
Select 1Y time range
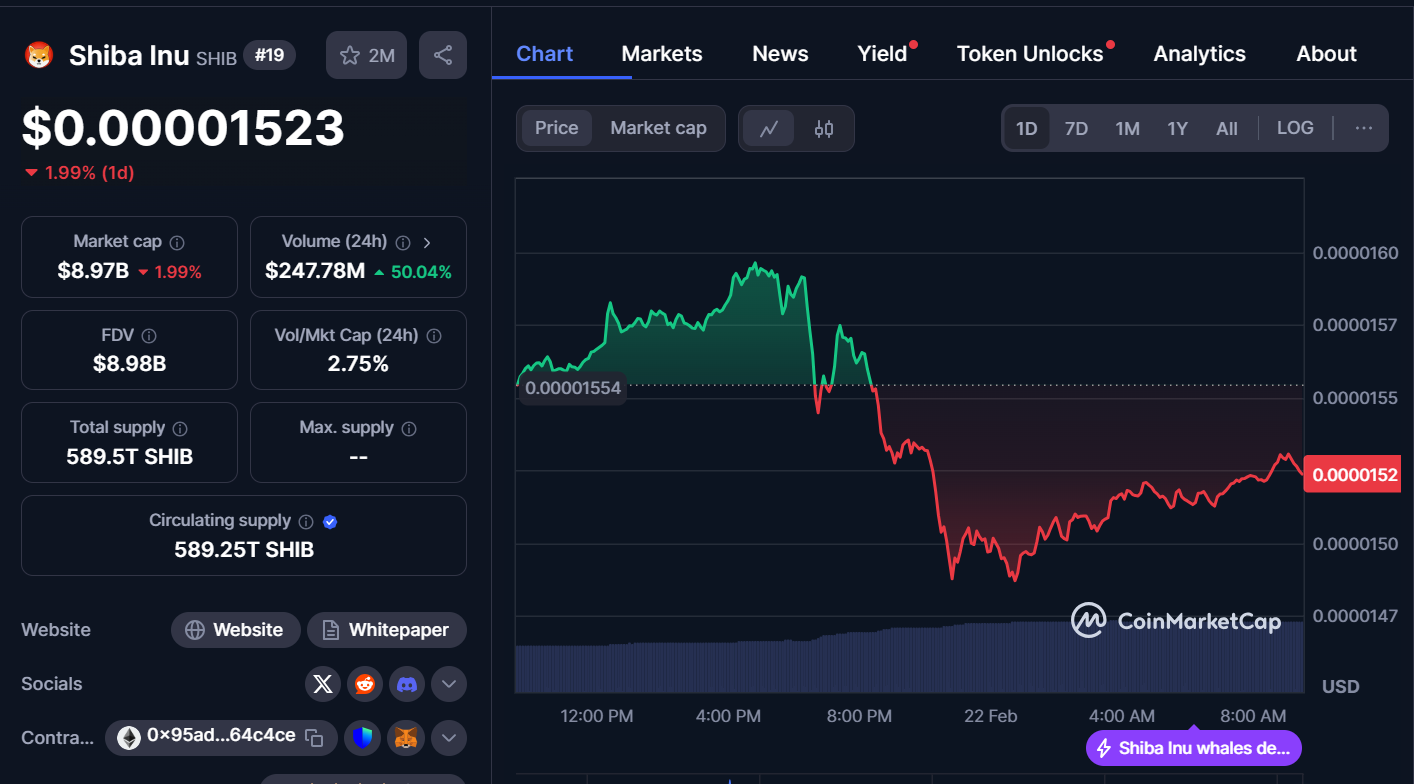1178,128
